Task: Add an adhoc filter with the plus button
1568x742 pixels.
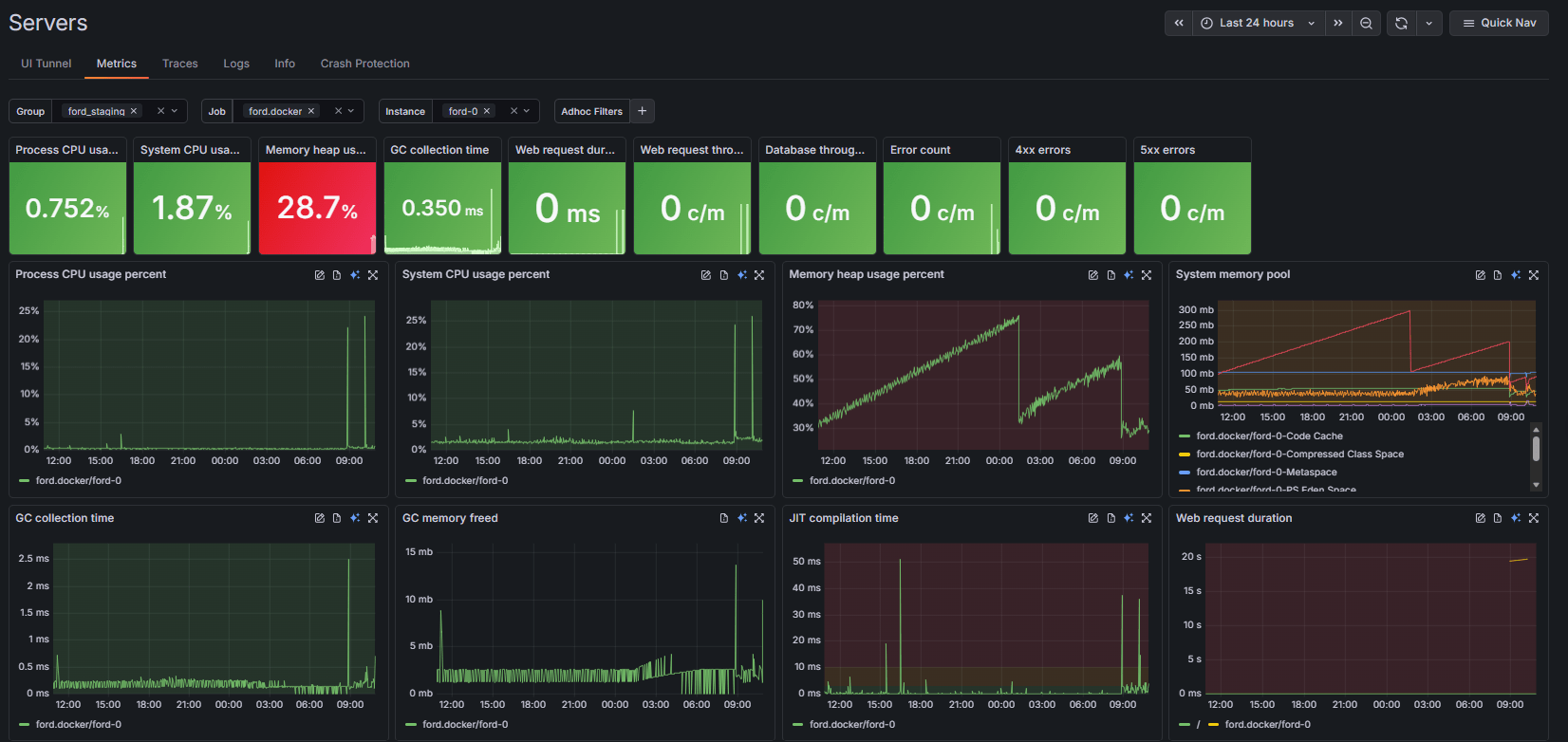Action: point(643,111)
